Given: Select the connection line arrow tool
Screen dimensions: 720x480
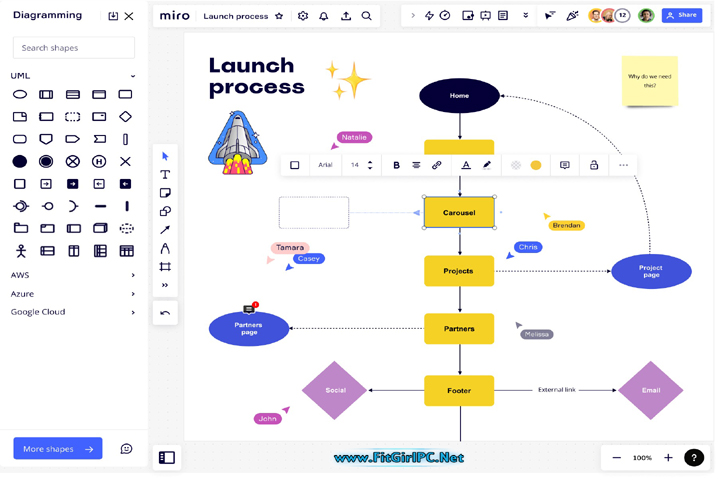Looking at the screenshot, I should tap(165, 230).
